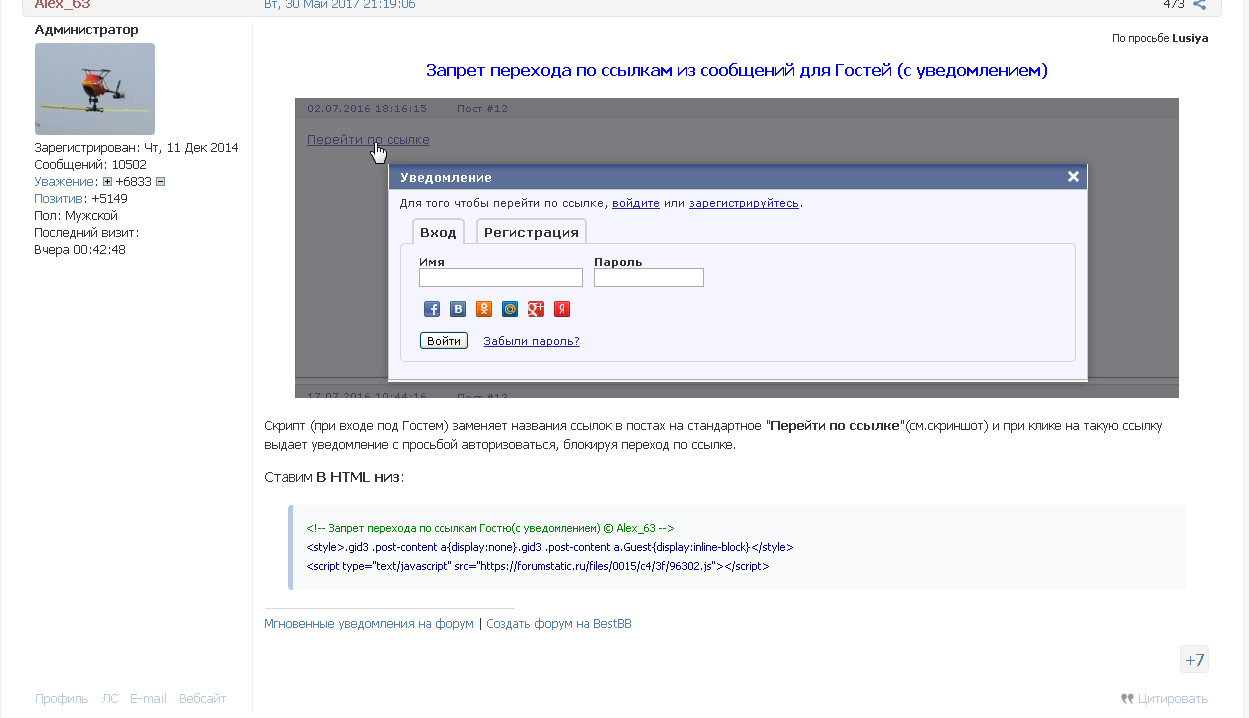
Task: Click the quote icon beside Цитировать
Action: click(1127, 699)
